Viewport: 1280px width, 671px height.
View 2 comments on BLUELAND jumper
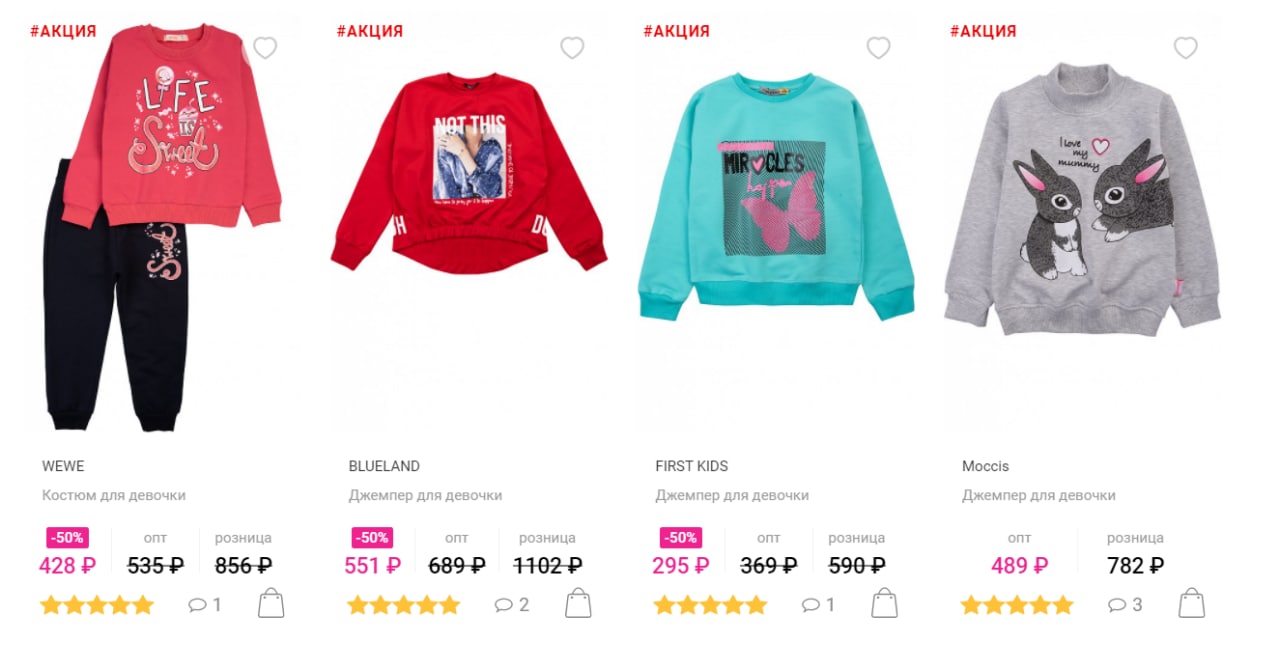(x=512, y=605)
